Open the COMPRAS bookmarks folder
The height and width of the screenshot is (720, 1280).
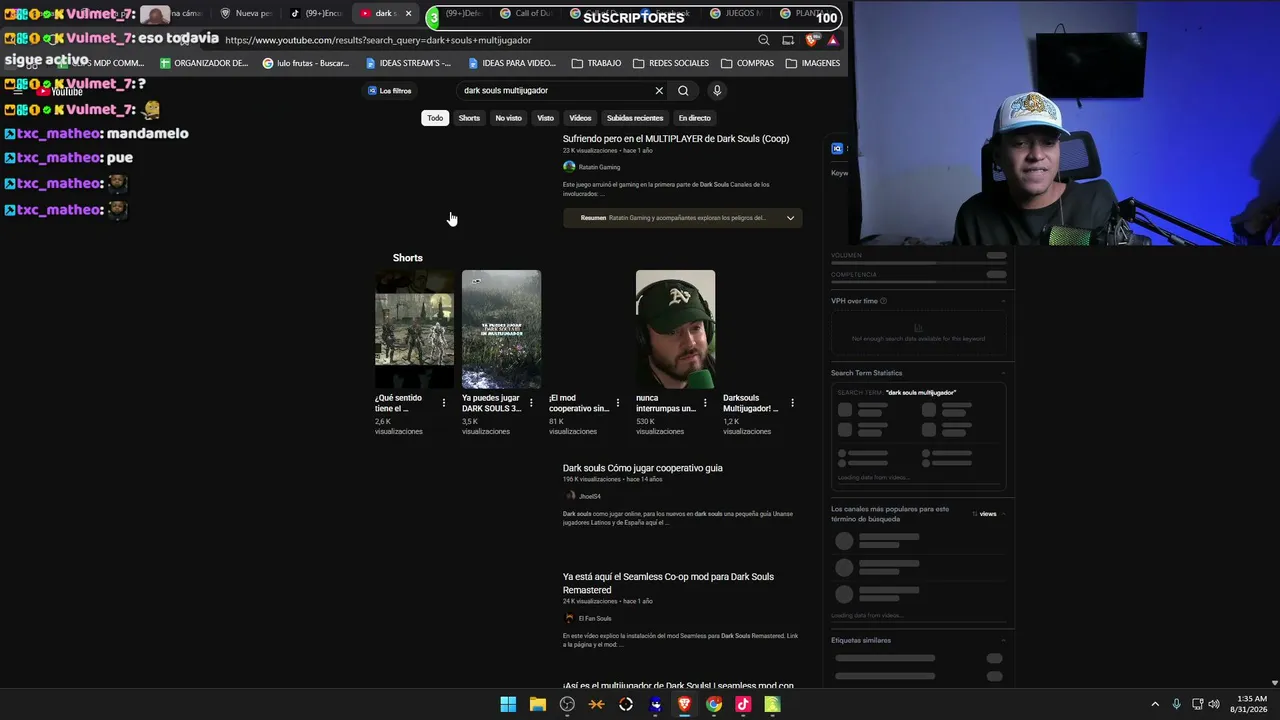(x=747, y=63)
